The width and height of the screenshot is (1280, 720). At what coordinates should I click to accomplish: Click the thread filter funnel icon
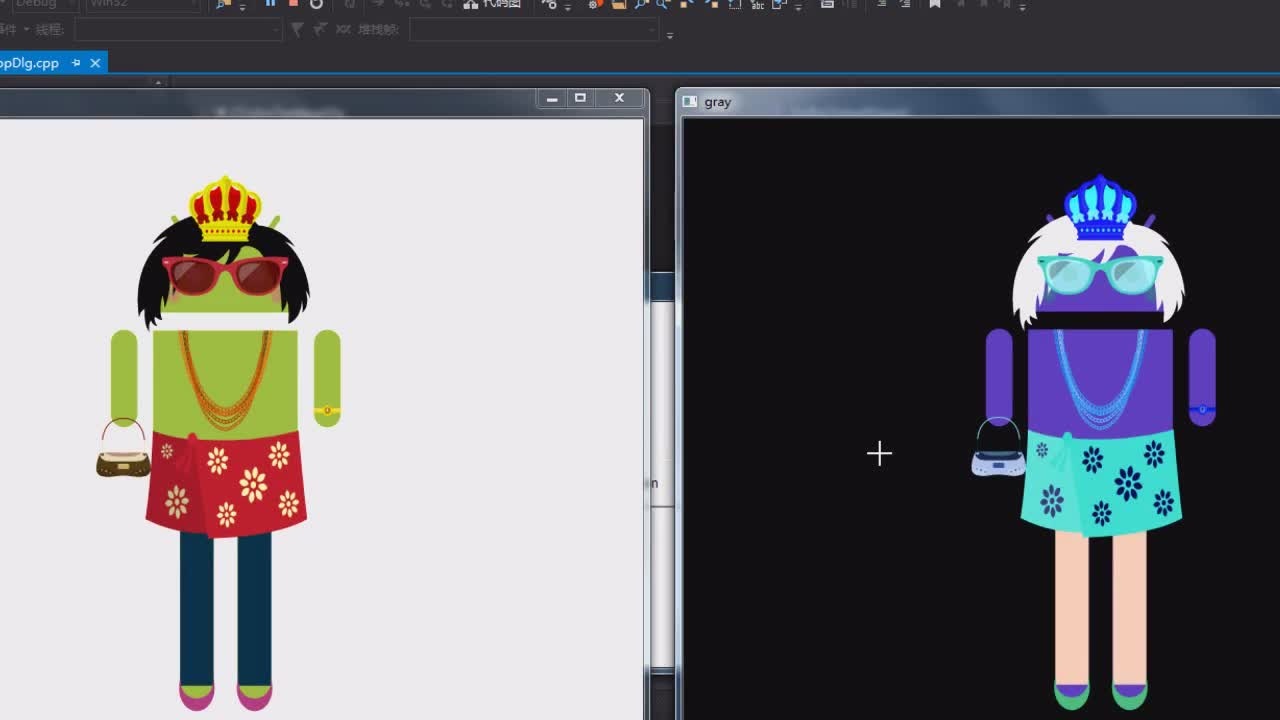point(297,30)
